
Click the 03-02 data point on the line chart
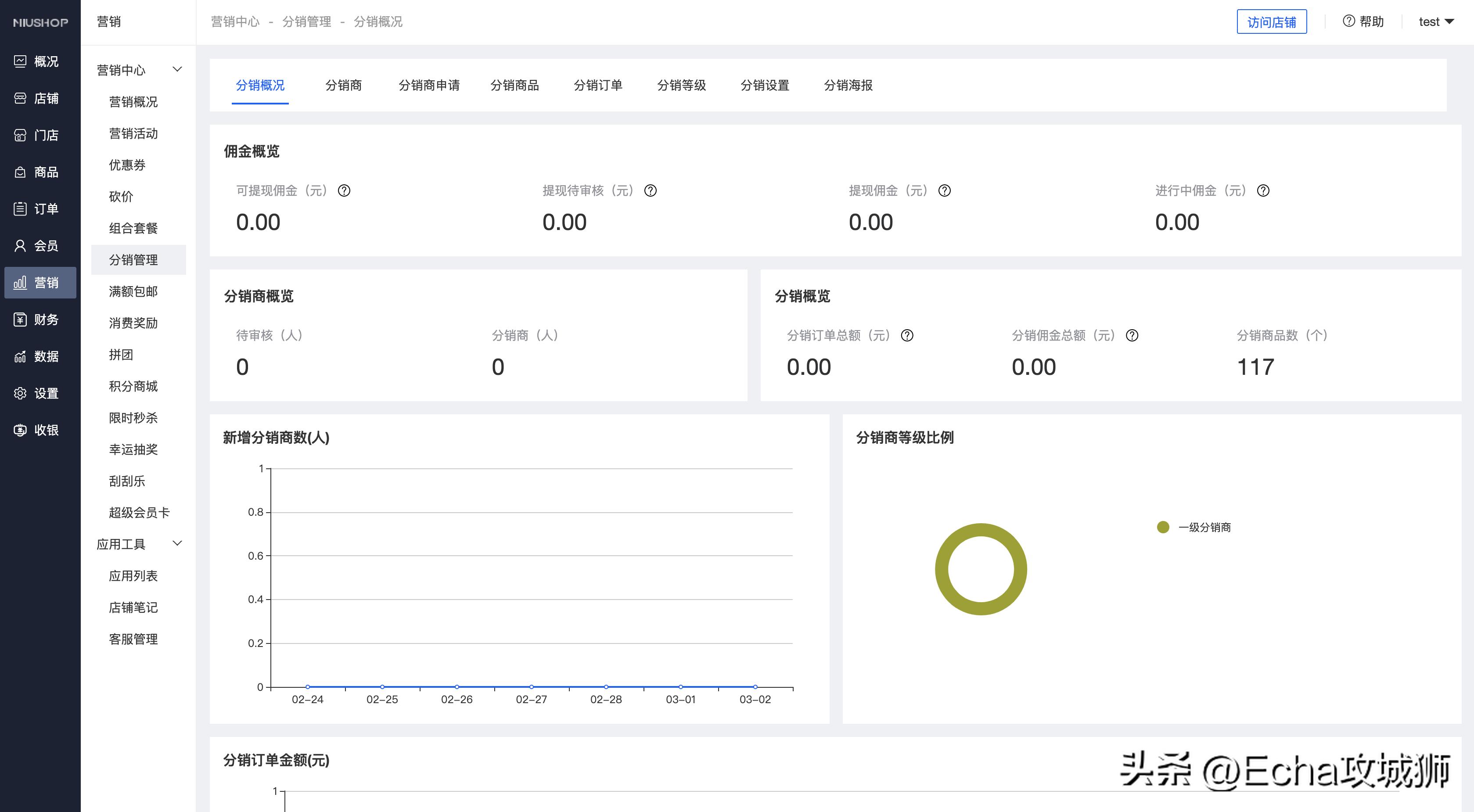(755, 686)
